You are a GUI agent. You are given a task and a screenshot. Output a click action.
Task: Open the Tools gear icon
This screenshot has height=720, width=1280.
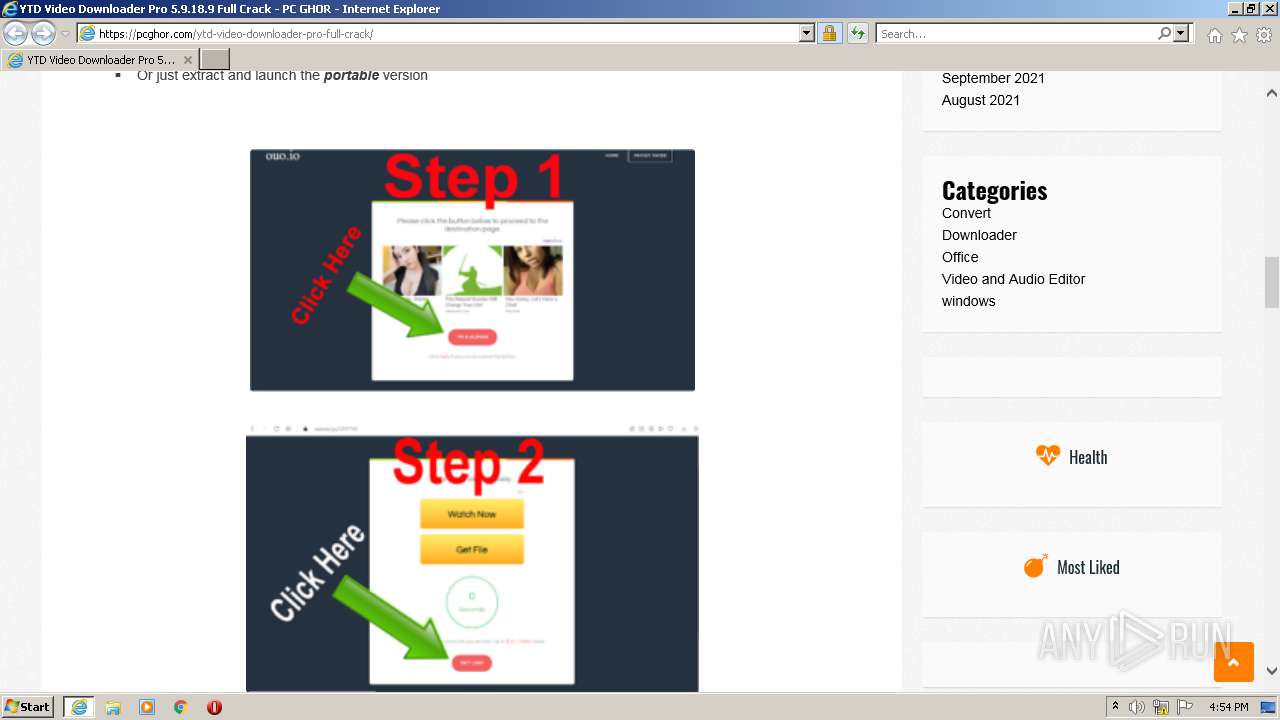tap(1264, 35)
